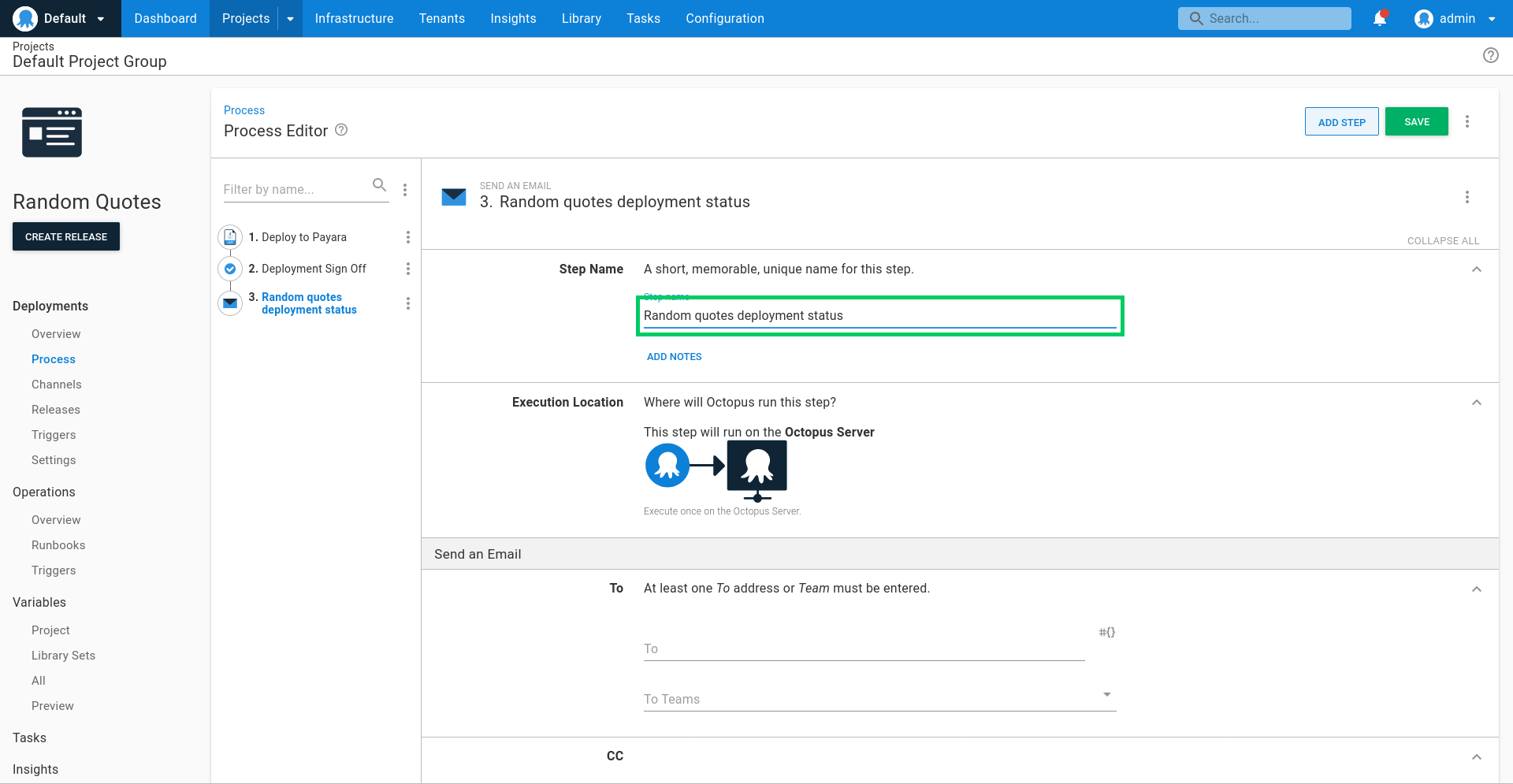
Task: Click the Octopus Server monitor icon
Action: click(x=757, y=470)
